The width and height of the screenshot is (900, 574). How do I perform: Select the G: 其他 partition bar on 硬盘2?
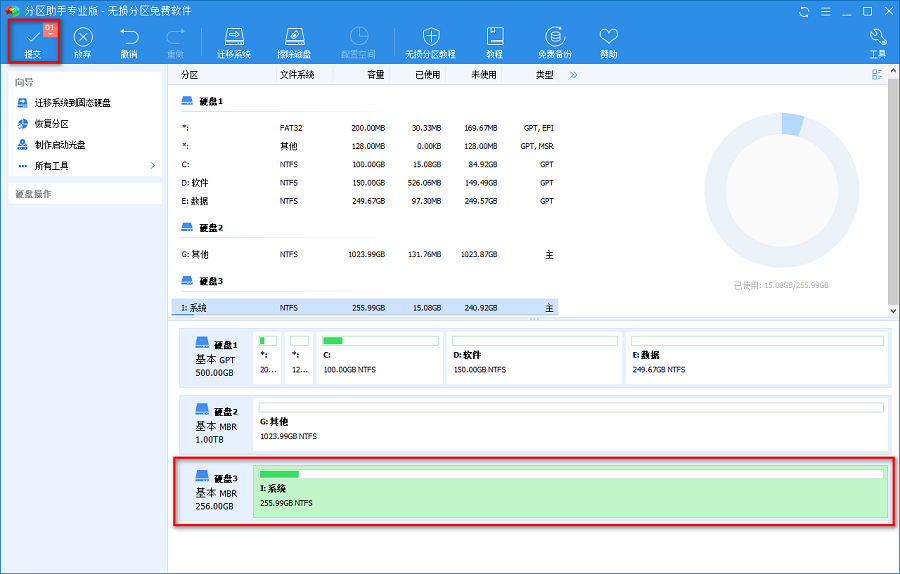(571, 424)
